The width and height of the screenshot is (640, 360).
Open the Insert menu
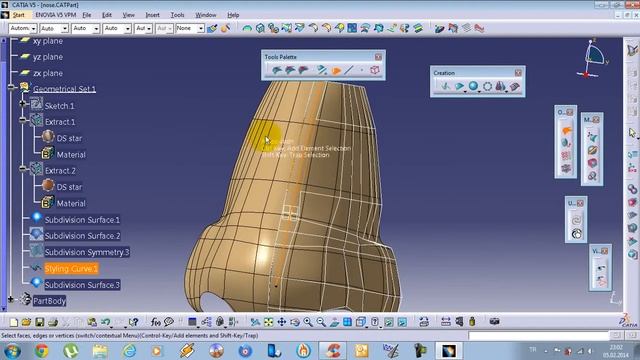point(153,15)
